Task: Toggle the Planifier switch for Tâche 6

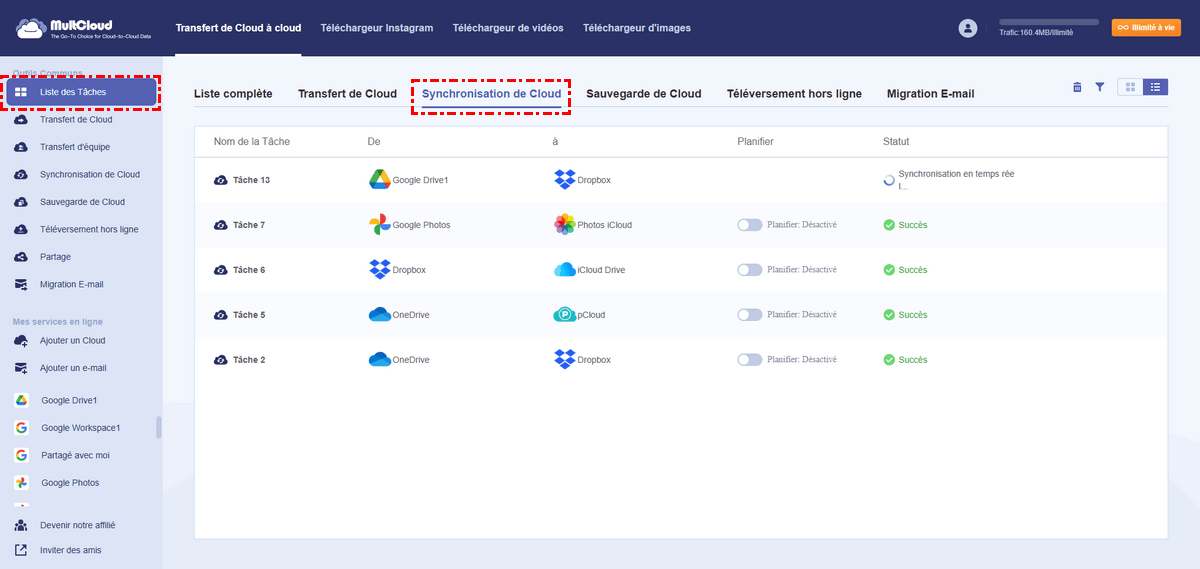Action: 749,270
